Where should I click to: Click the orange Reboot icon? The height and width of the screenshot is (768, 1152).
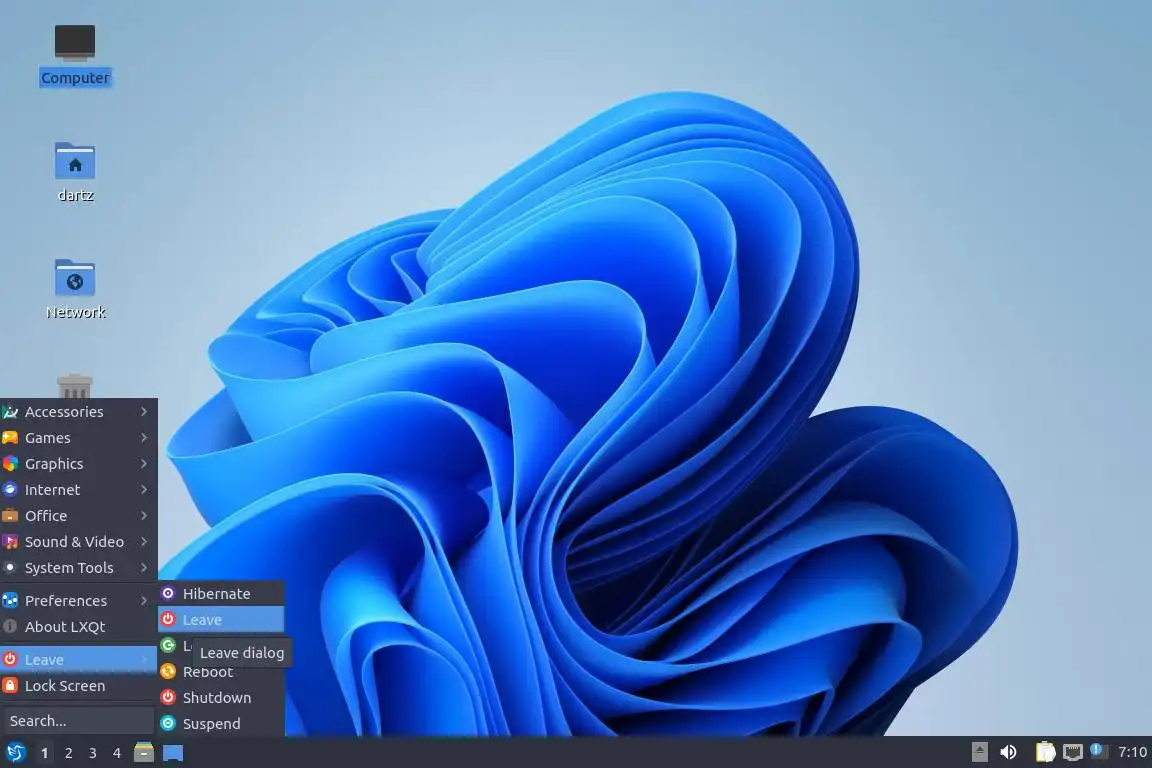pos(168,671)
